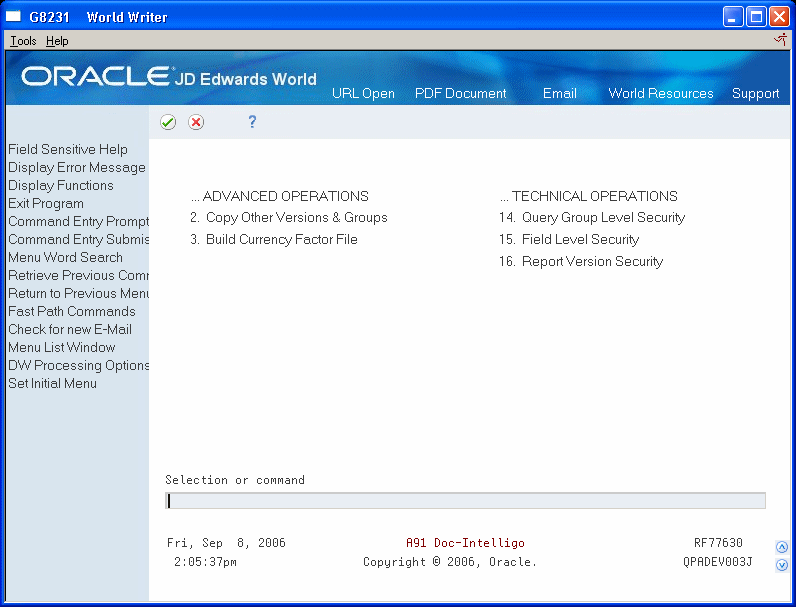This screenshot has width=796, height=607.
Task: Choose Display Error Message
Action: coord(77,167)
